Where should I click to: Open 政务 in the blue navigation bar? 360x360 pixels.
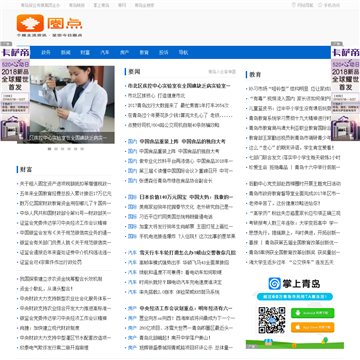click(x=46, y=52)
